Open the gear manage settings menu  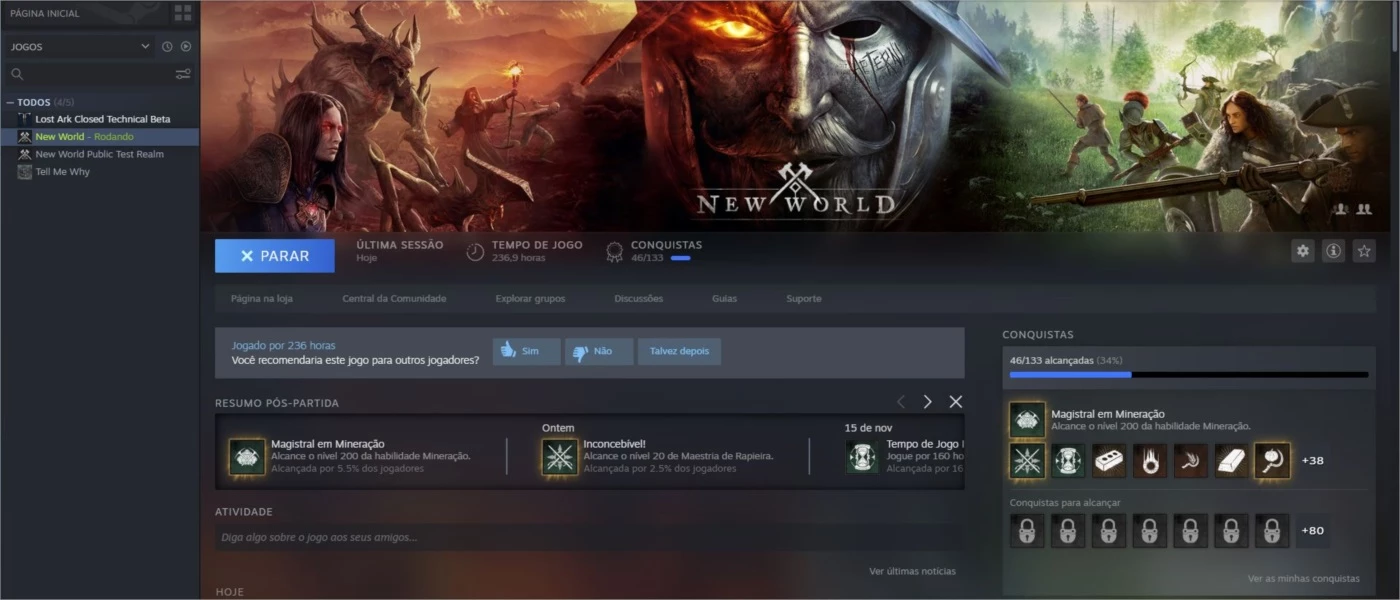pyautogui.click(x=1302, y=251)
